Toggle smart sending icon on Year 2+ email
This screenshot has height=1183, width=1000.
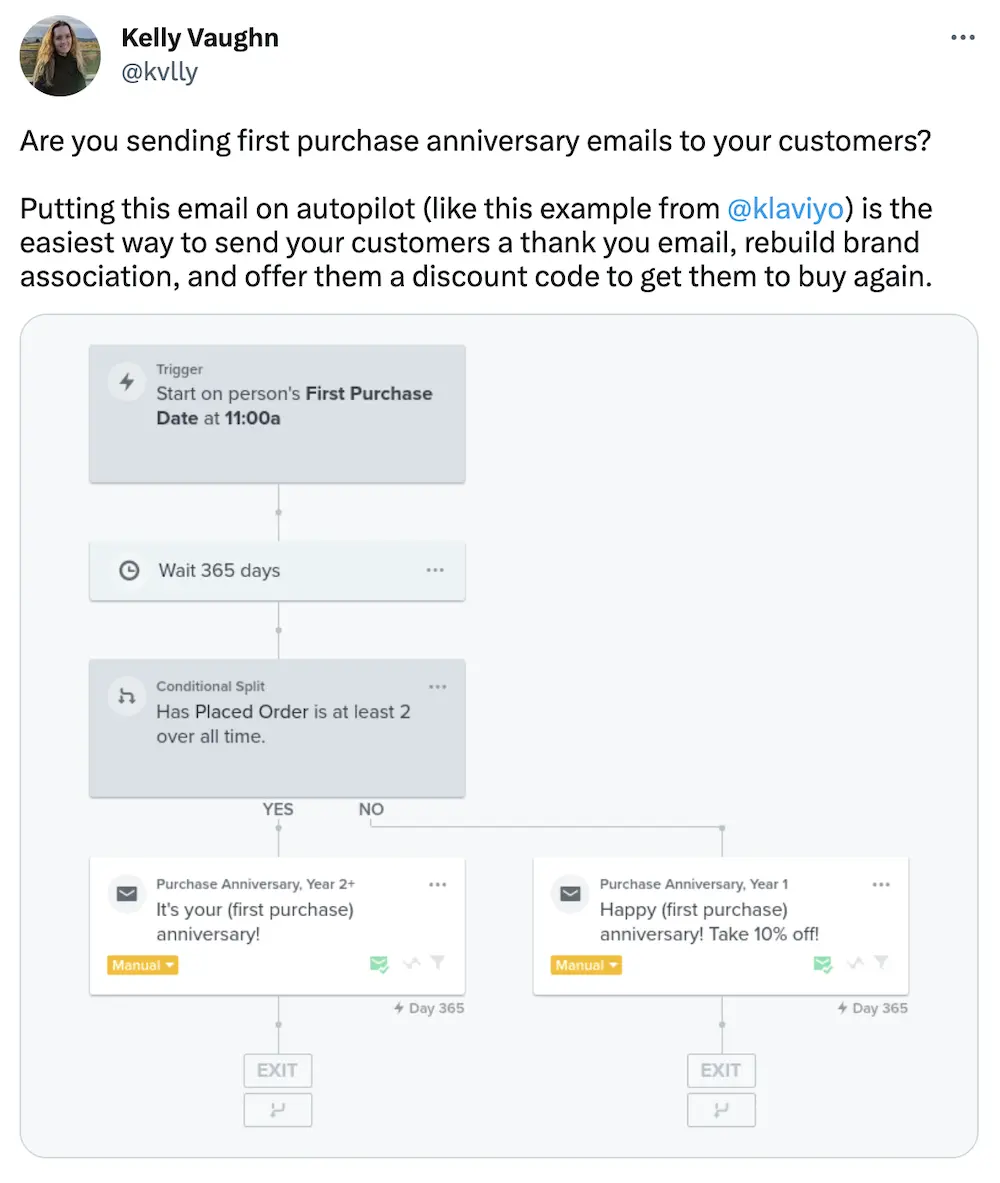click(379, 964)
